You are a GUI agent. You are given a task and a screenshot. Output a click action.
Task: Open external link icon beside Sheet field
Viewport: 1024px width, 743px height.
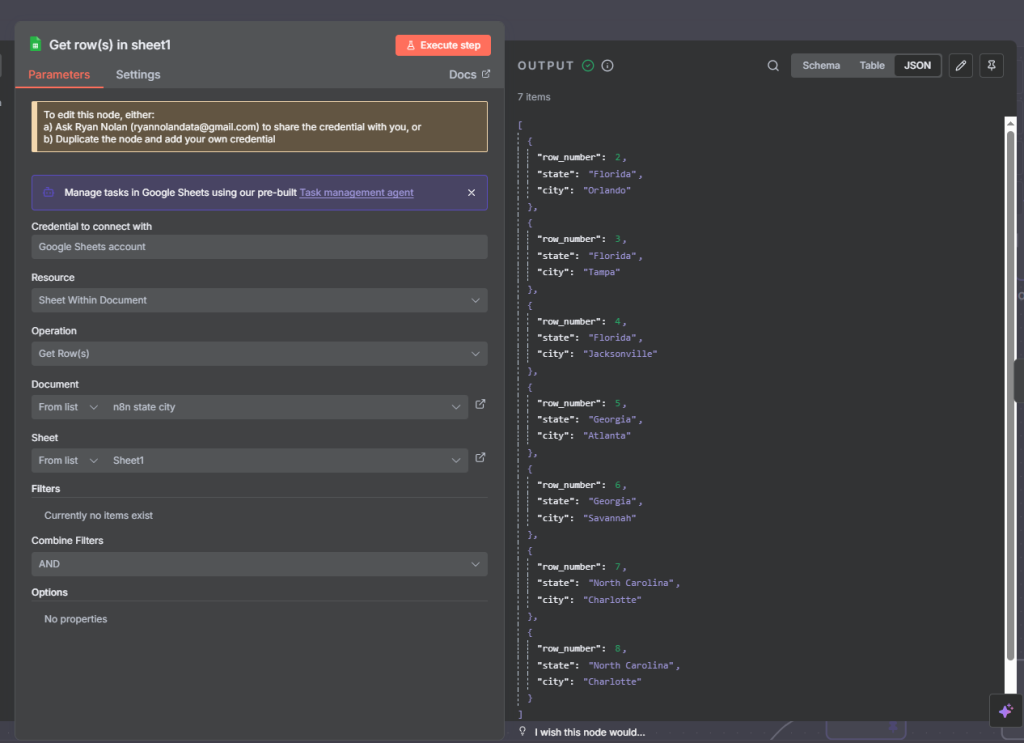pyautogui.click(x=481, y=458)
